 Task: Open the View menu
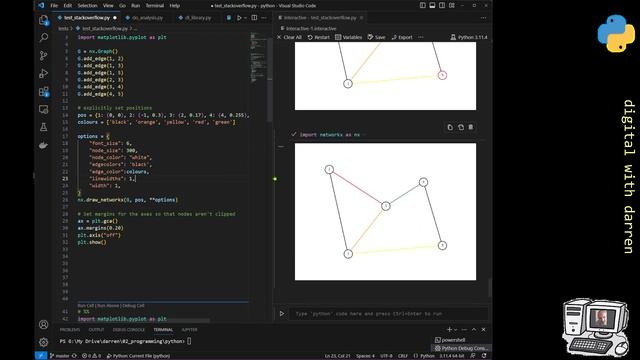tap(108, 6)
